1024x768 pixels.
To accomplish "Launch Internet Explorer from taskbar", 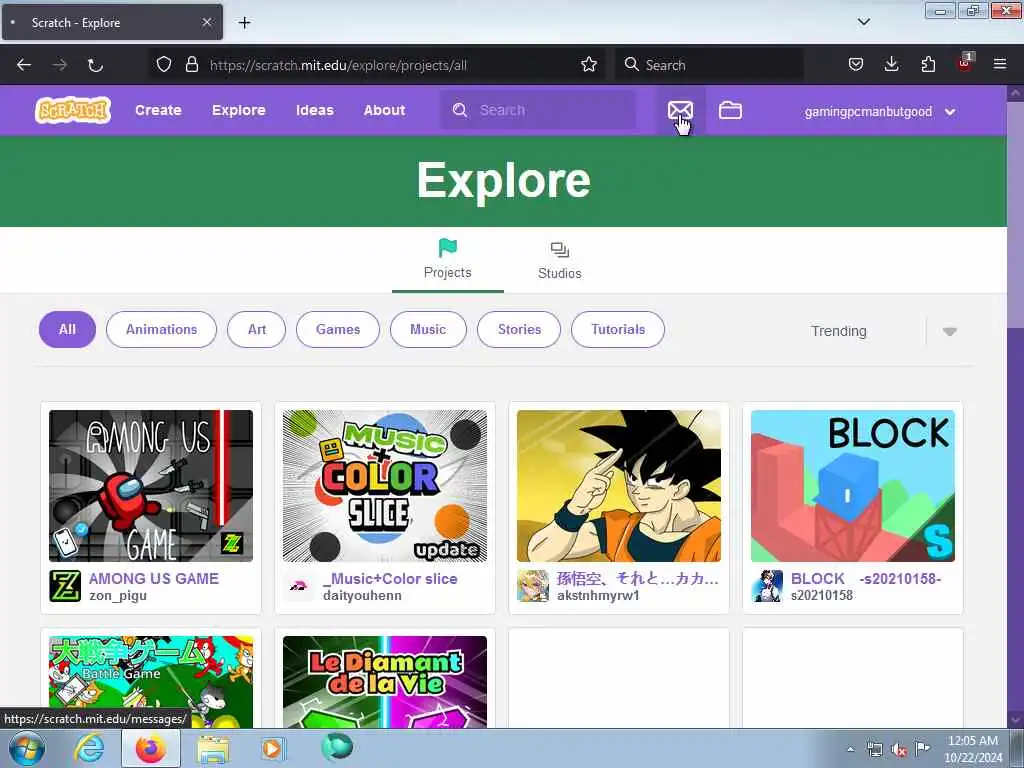I will [89, 748].
